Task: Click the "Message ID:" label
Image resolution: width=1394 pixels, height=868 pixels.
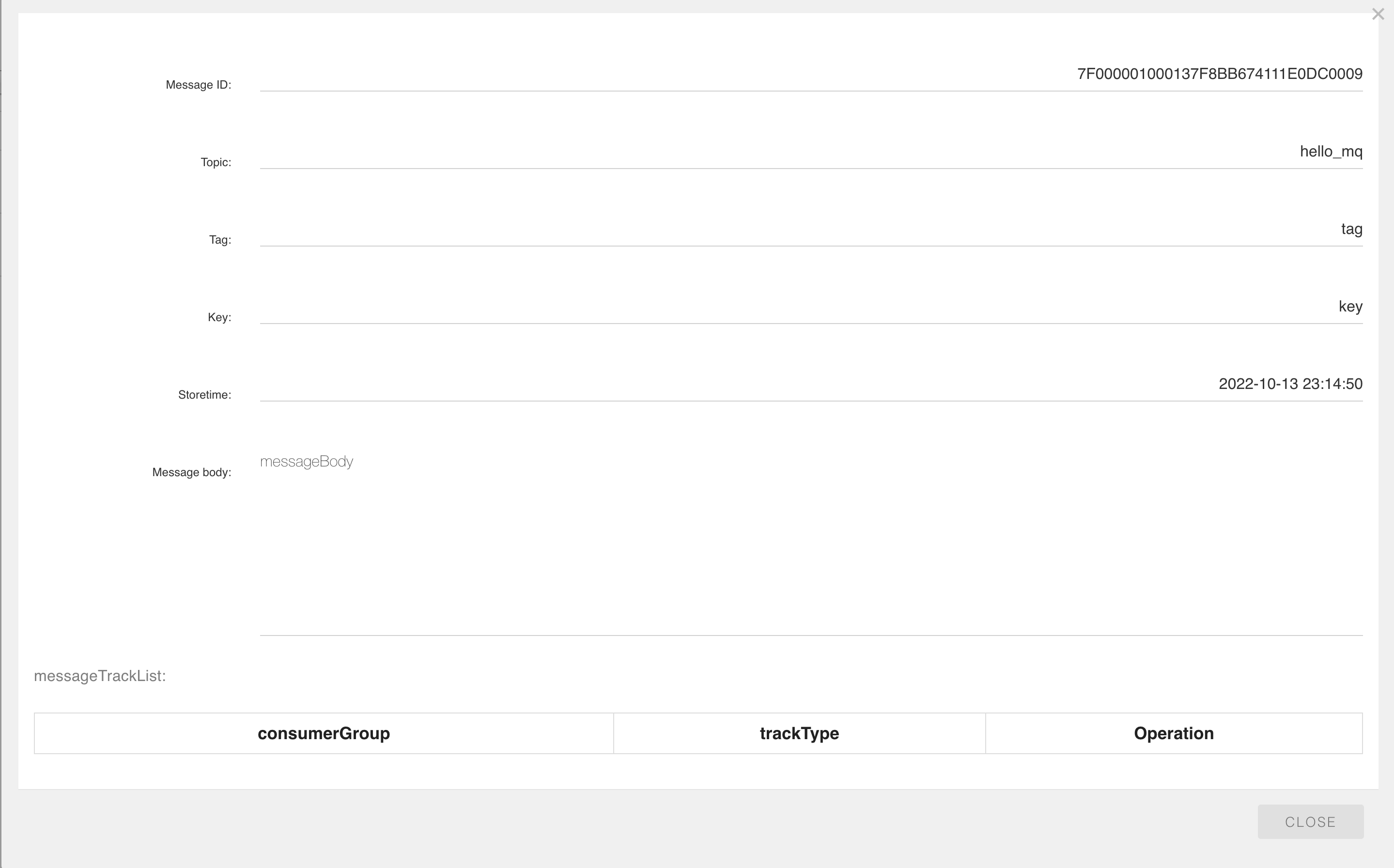Action: tap(198, 85)
